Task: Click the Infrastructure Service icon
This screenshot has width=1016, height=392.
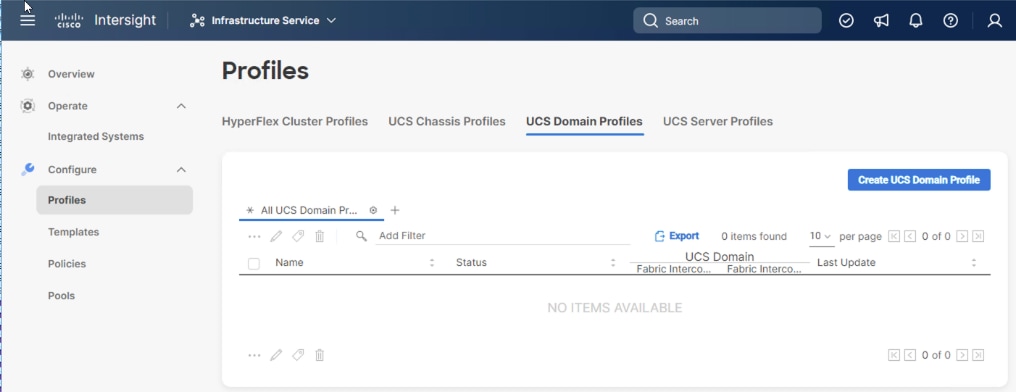Action: click(197, 21)
